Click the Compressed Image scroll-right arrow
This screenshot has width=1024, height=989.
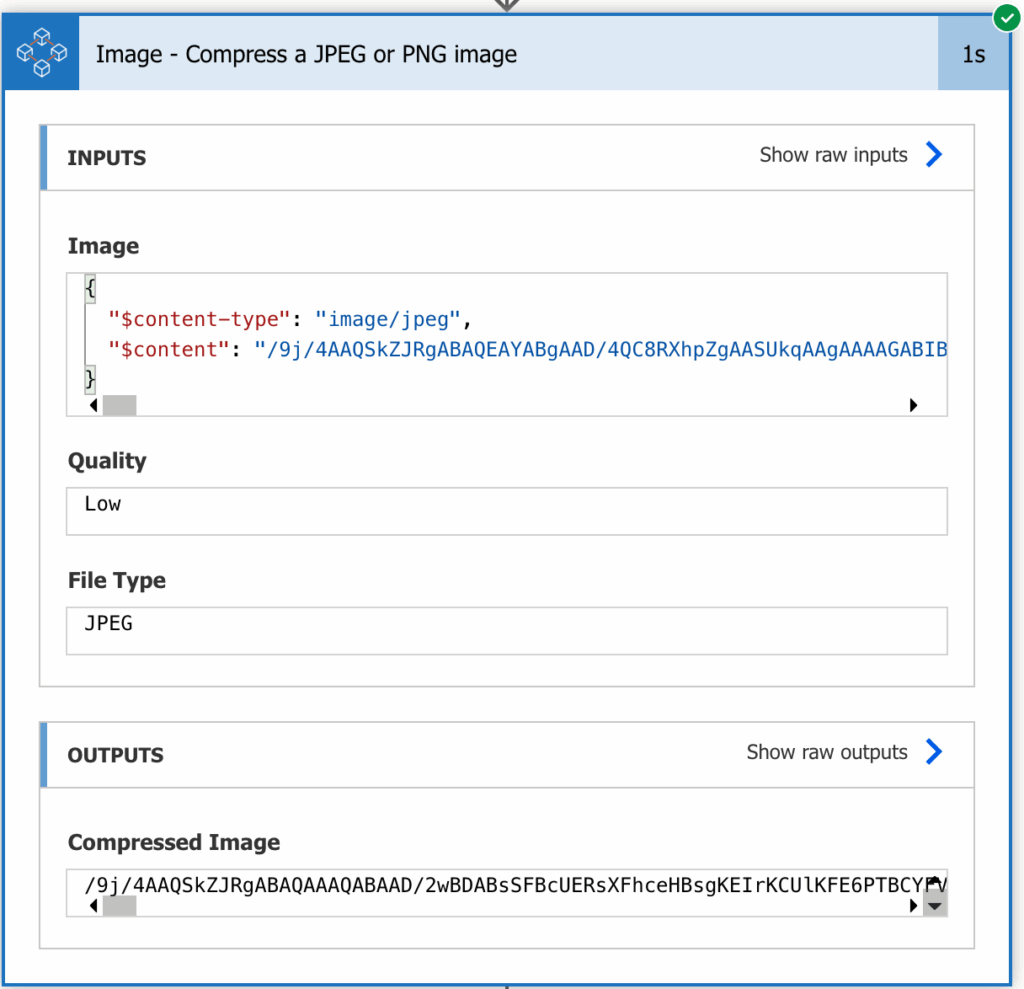[912, 906]
